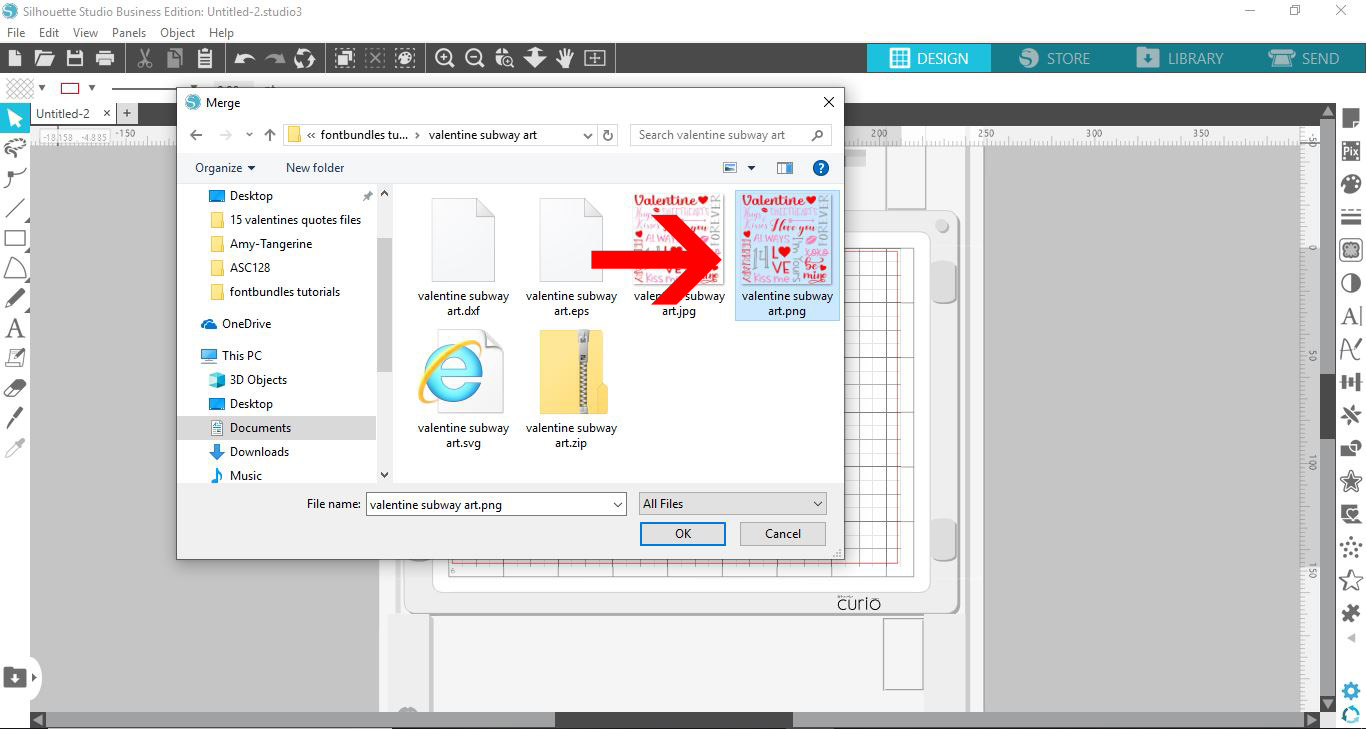Choose the Select arrow tool

tap(15, 119)
